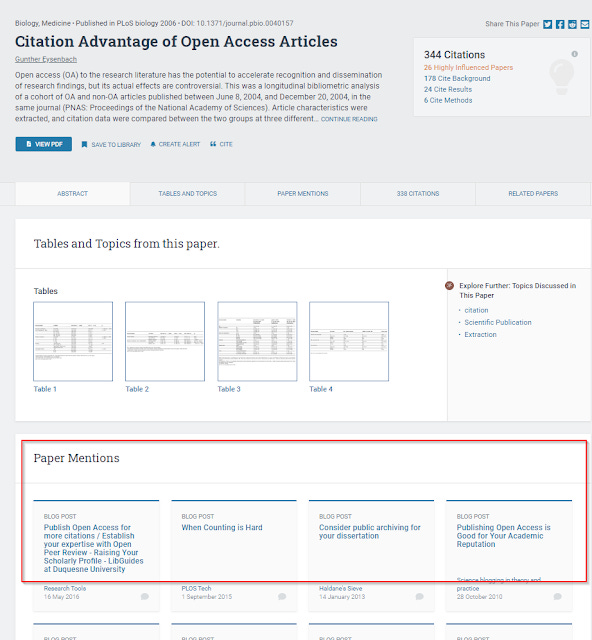Click the Table 1 caption link
The height and width of the screenshot is (640, 592).
pos(45,389)
